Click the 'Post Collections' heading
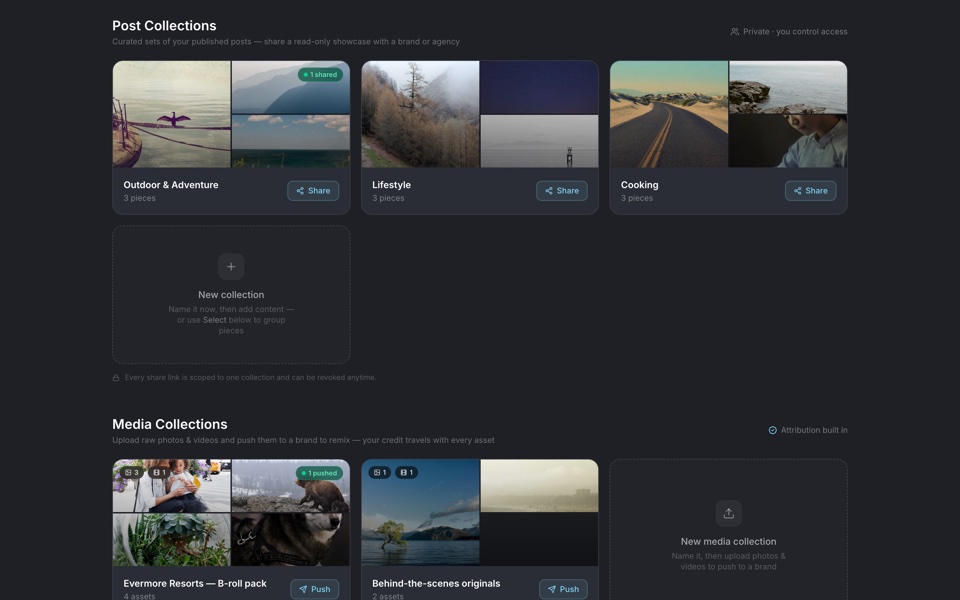 coord(164,26)
